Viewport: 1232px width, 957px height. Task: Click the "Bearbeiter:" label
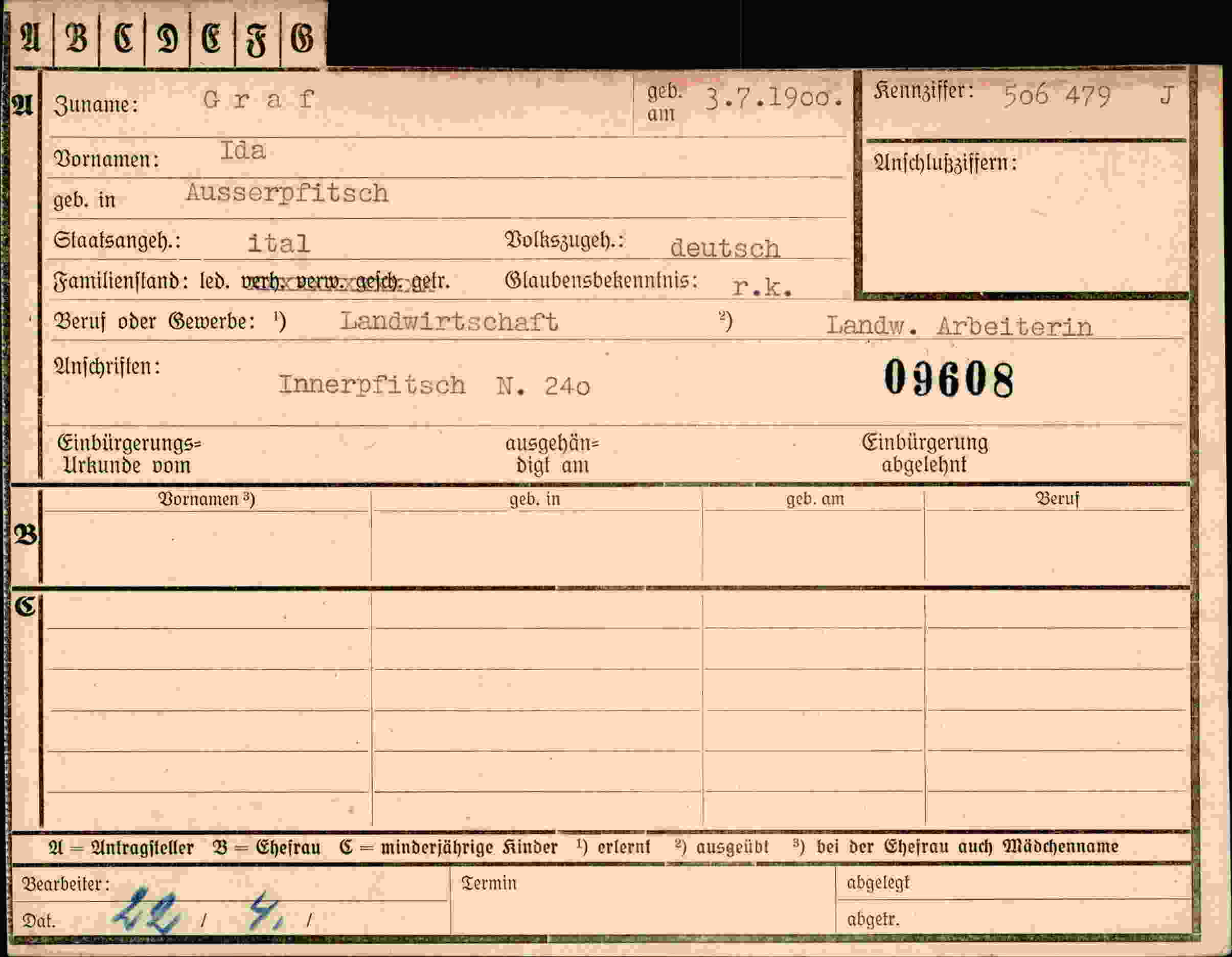66,884
